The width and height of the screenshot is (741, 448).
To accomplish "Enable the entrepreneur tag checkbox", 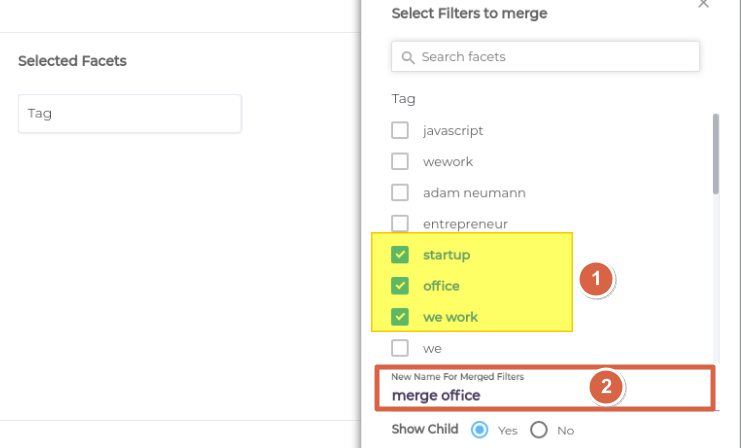I will 400,224.
